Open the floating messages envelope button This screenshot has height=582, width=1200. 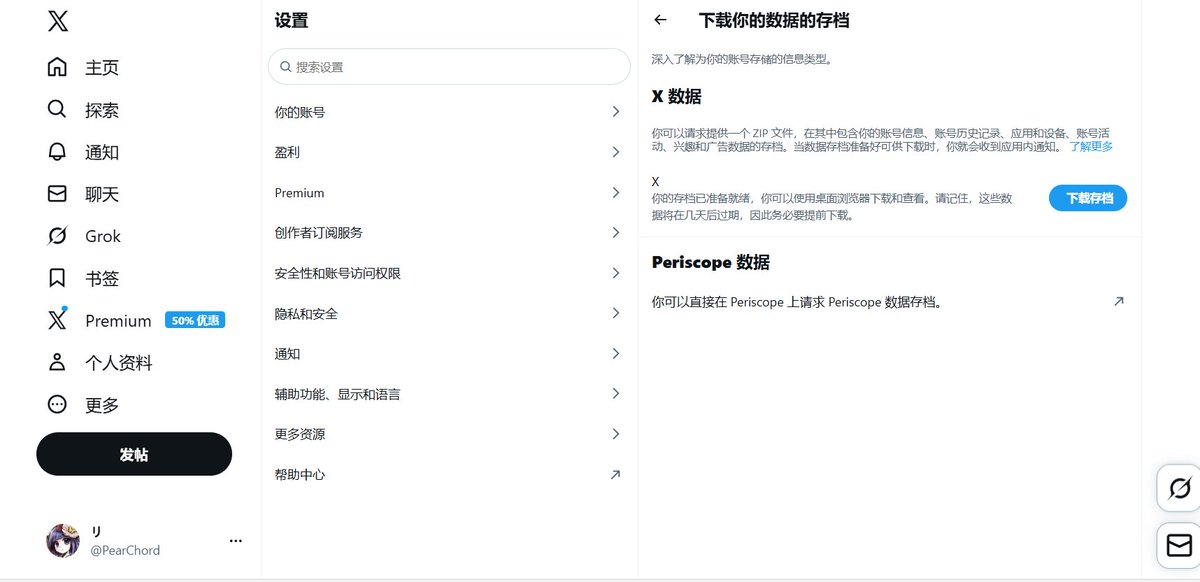(x=1179, y=545)
